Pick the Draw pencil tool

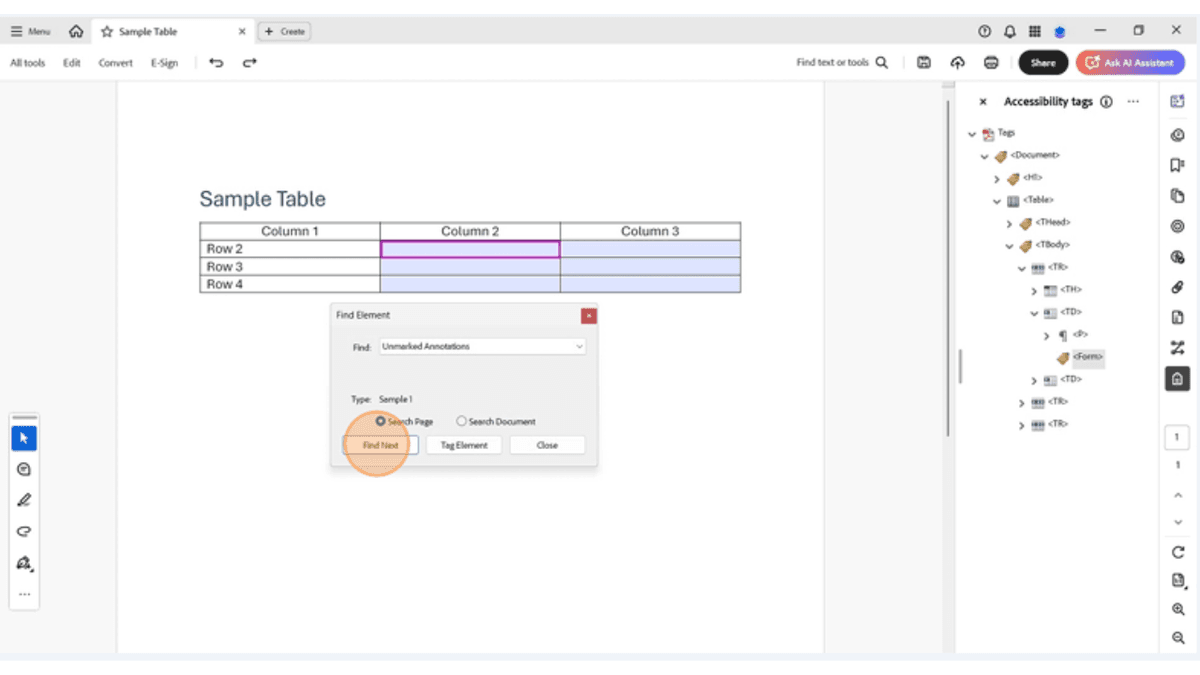[24, 500]
